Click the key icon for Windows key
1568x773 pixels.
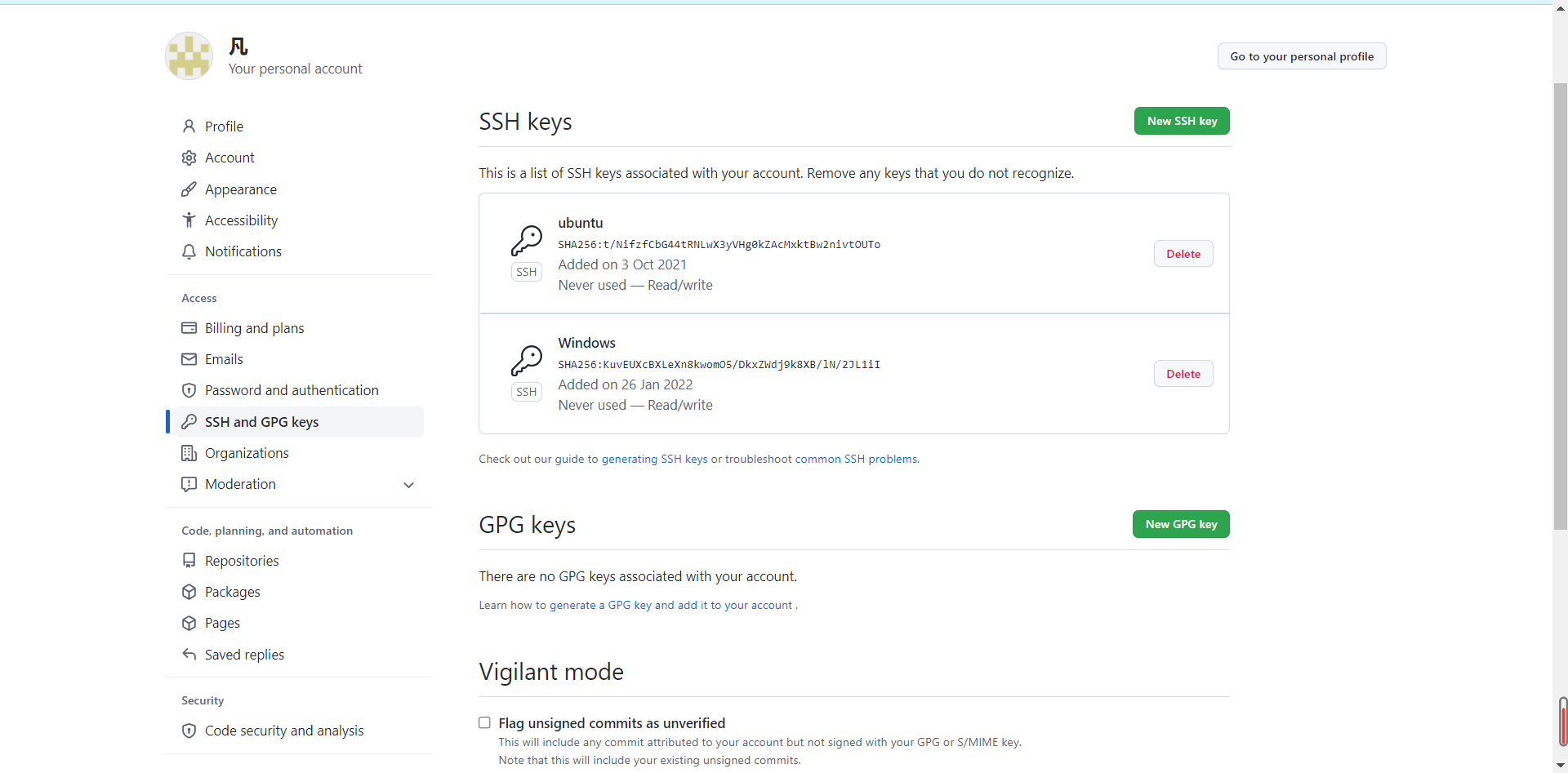527,361
